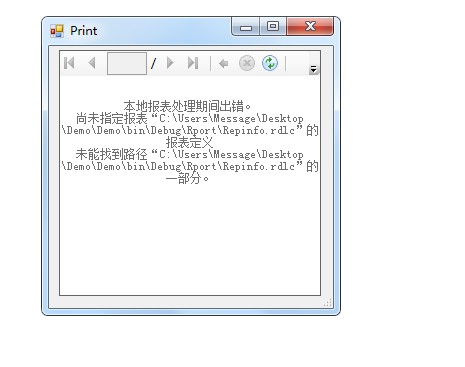Click the Print title bar text
Image resolution: width=465 pixels, height=367 pixels.
pyautogui.click(x=84, y=31)
